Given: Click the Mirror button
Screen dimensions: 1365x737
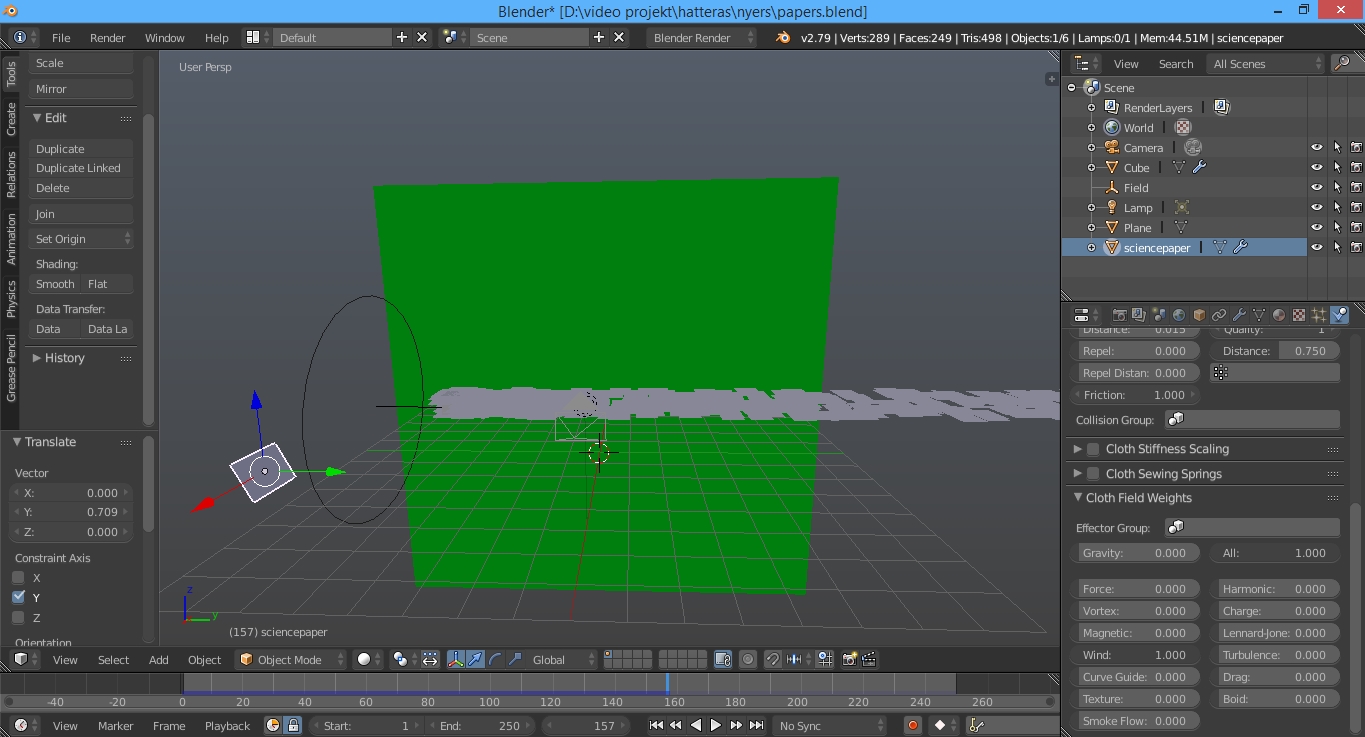Looking at the screenshot, I should click(x=81, y=89).
